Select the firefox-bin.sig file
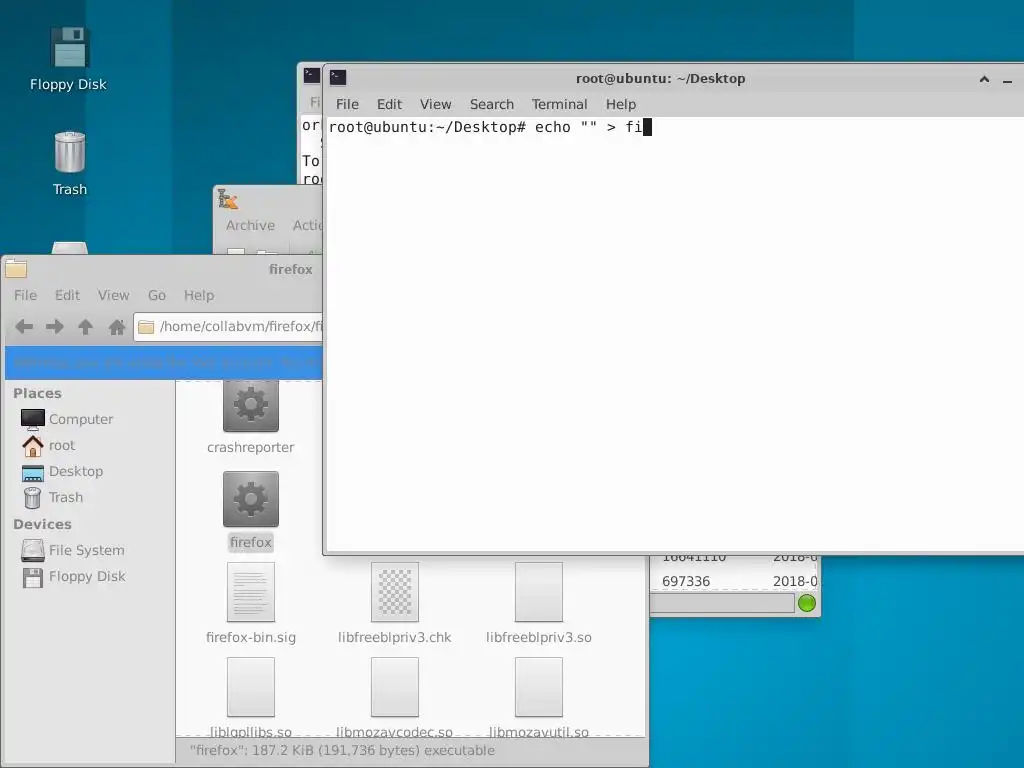 pyautogui.click(x=251, y=592)
